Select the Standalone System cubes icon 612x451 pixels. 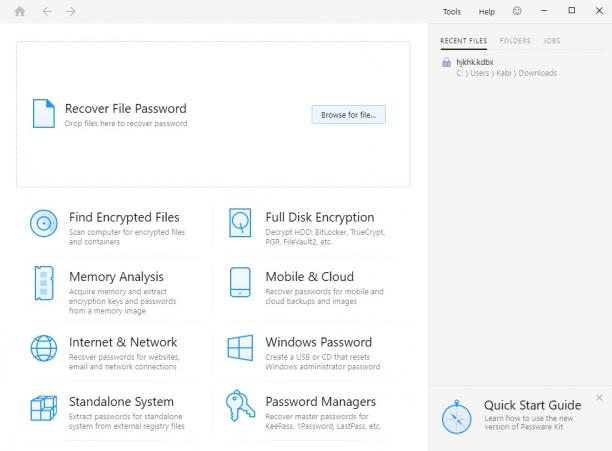(x=44, y=408)
